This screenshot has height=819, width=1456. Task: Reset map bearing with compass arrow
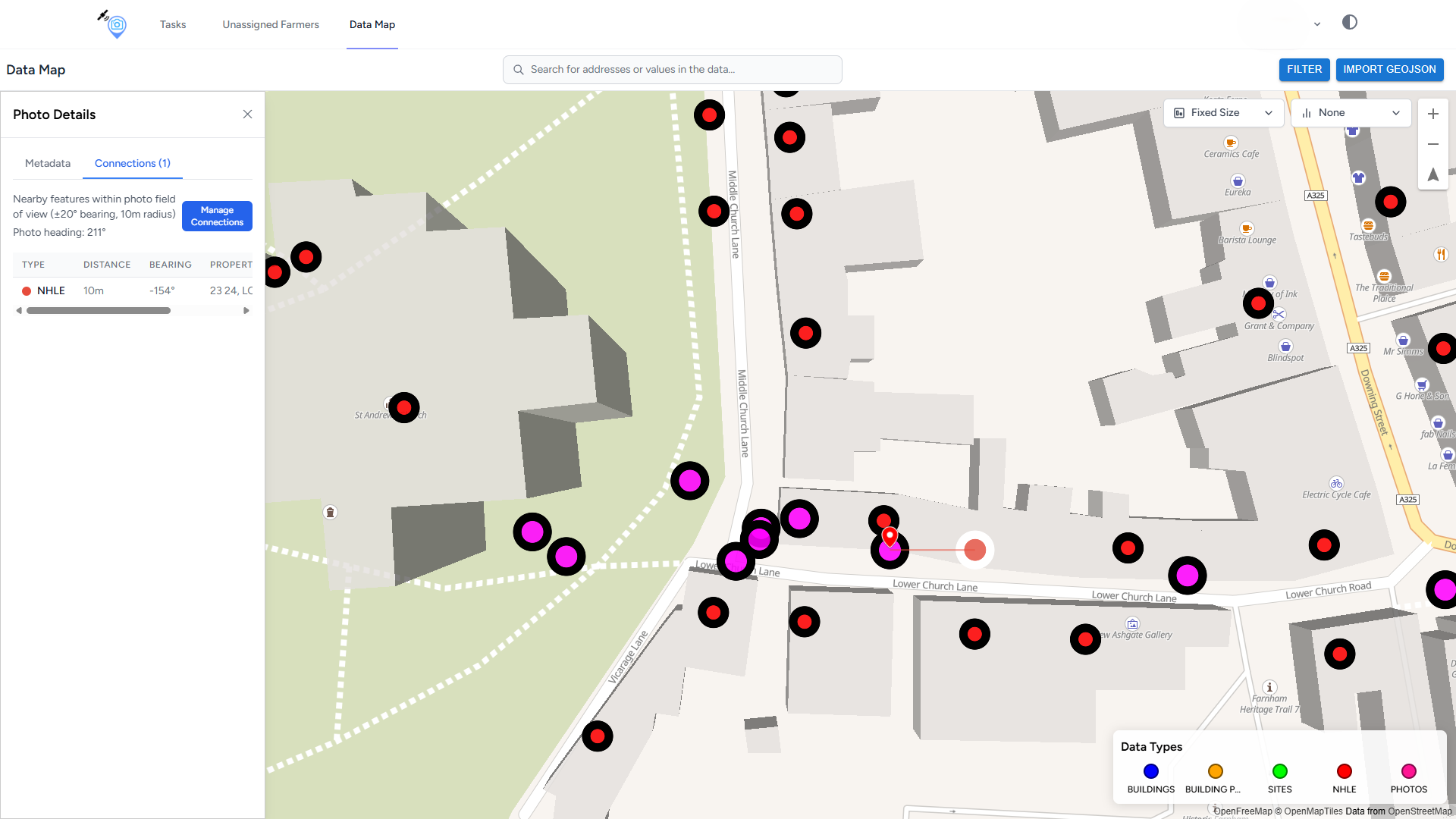[1432, 174]
